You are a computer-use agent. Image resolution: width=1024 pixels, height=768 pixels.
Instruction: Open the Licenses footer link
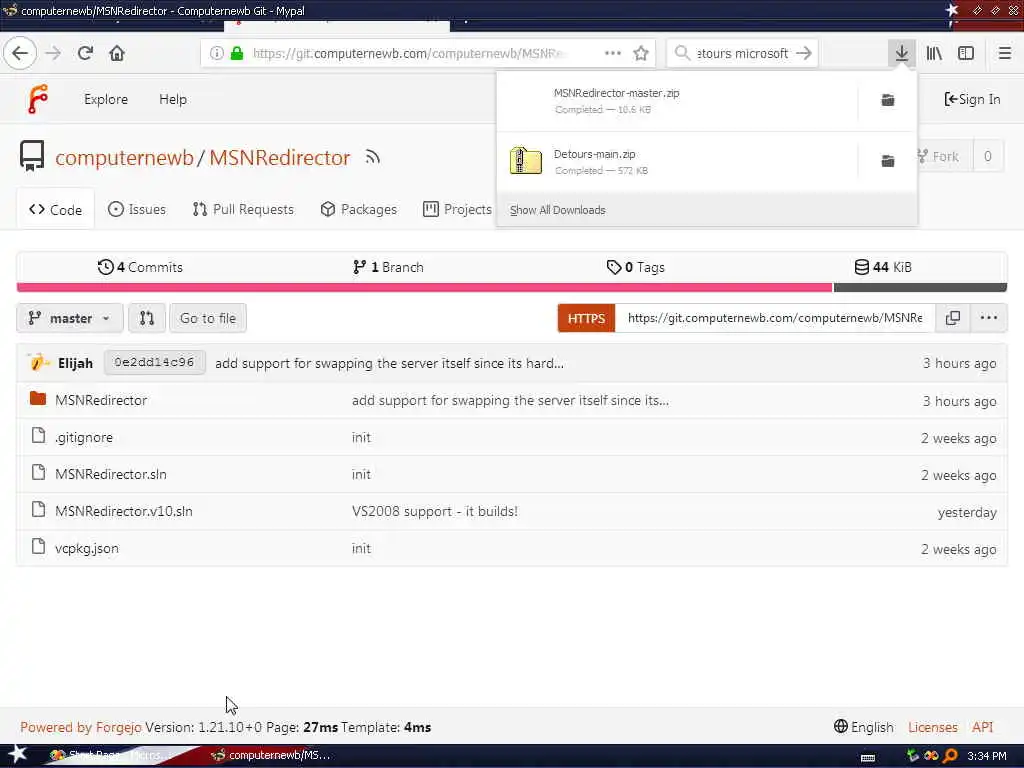[x=933, y=727]
